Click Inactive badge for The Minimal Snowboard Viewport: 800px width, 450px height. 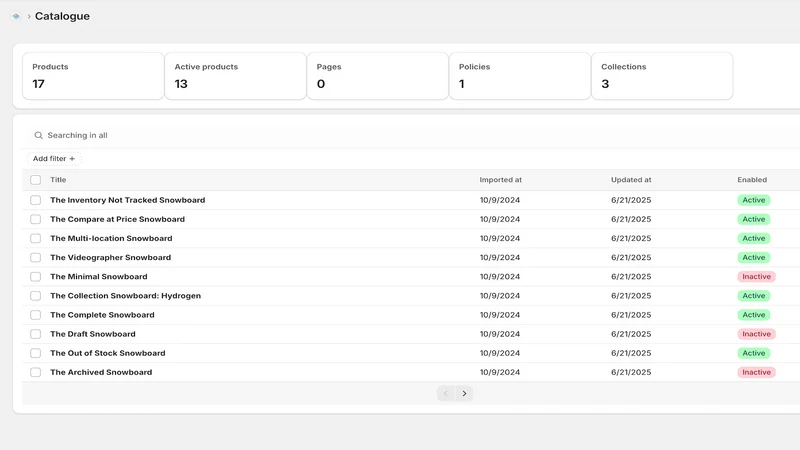pyautogui.click(x=756, y=277)
